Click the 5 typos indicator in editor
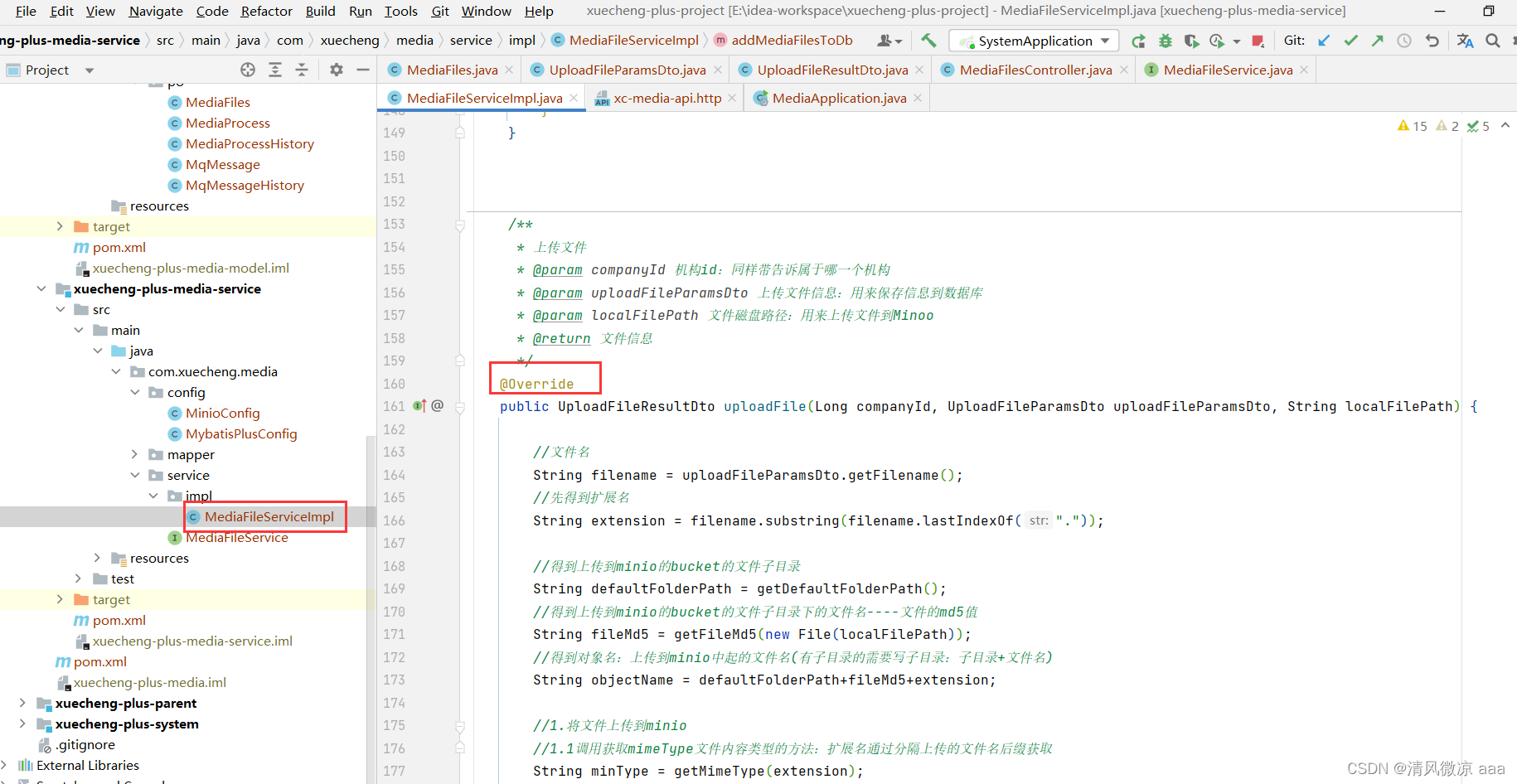 1478,126
